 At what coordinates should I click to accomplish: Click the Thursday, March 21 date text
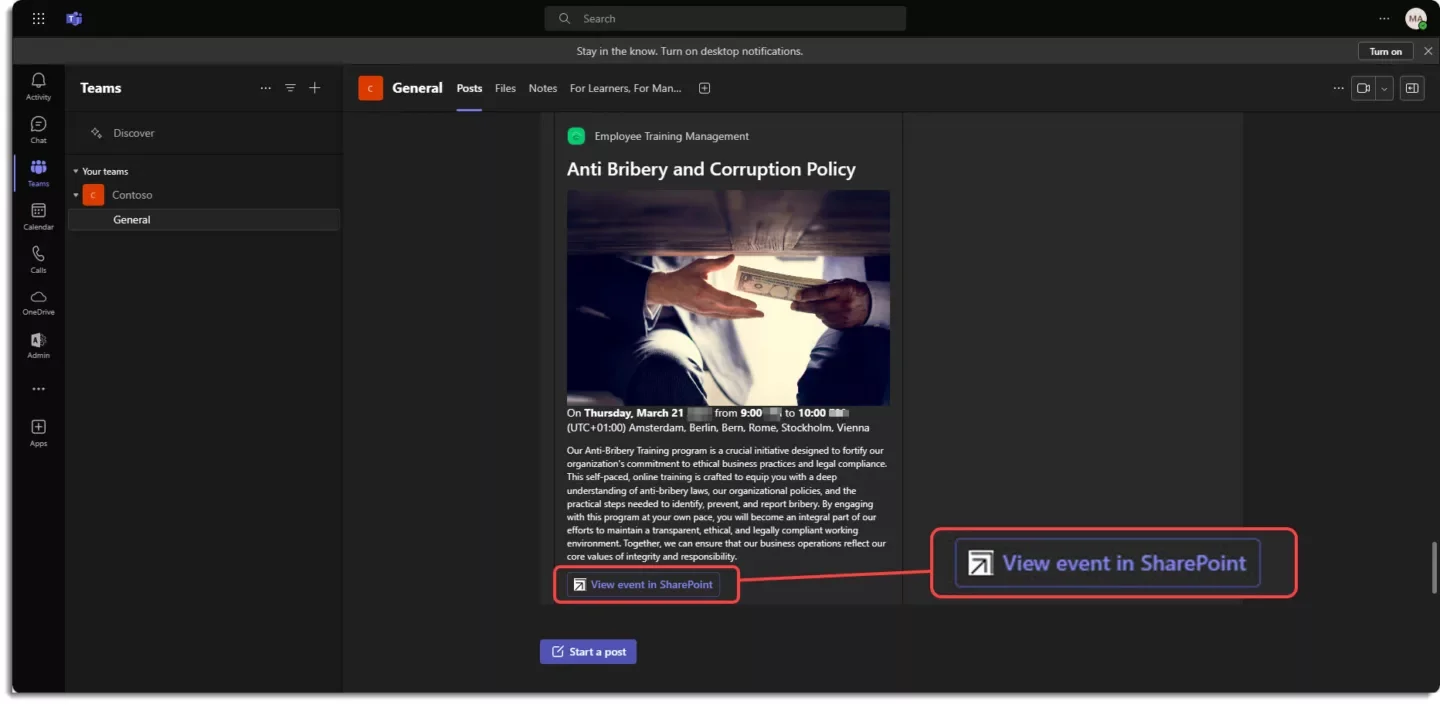click(634, 413)
